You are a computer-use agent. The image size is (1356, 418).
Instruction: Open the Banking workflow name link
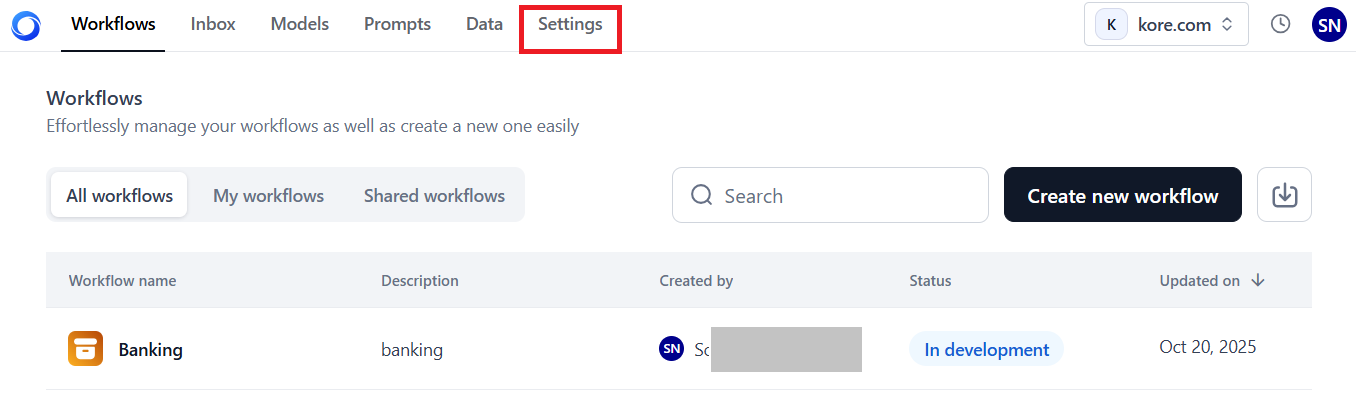(150, 350)
